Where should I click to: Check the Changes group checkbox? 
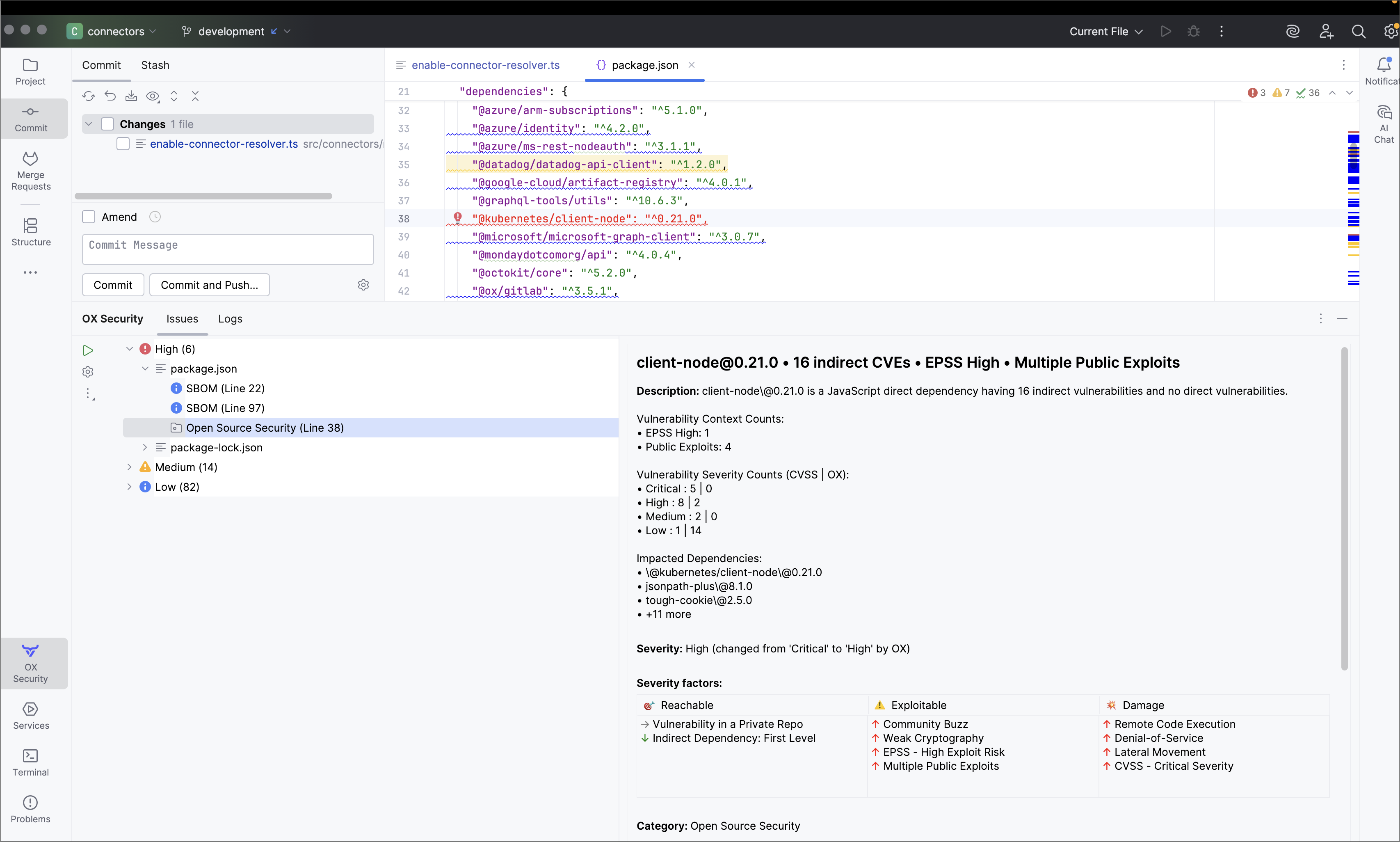[x=107, y=124]
